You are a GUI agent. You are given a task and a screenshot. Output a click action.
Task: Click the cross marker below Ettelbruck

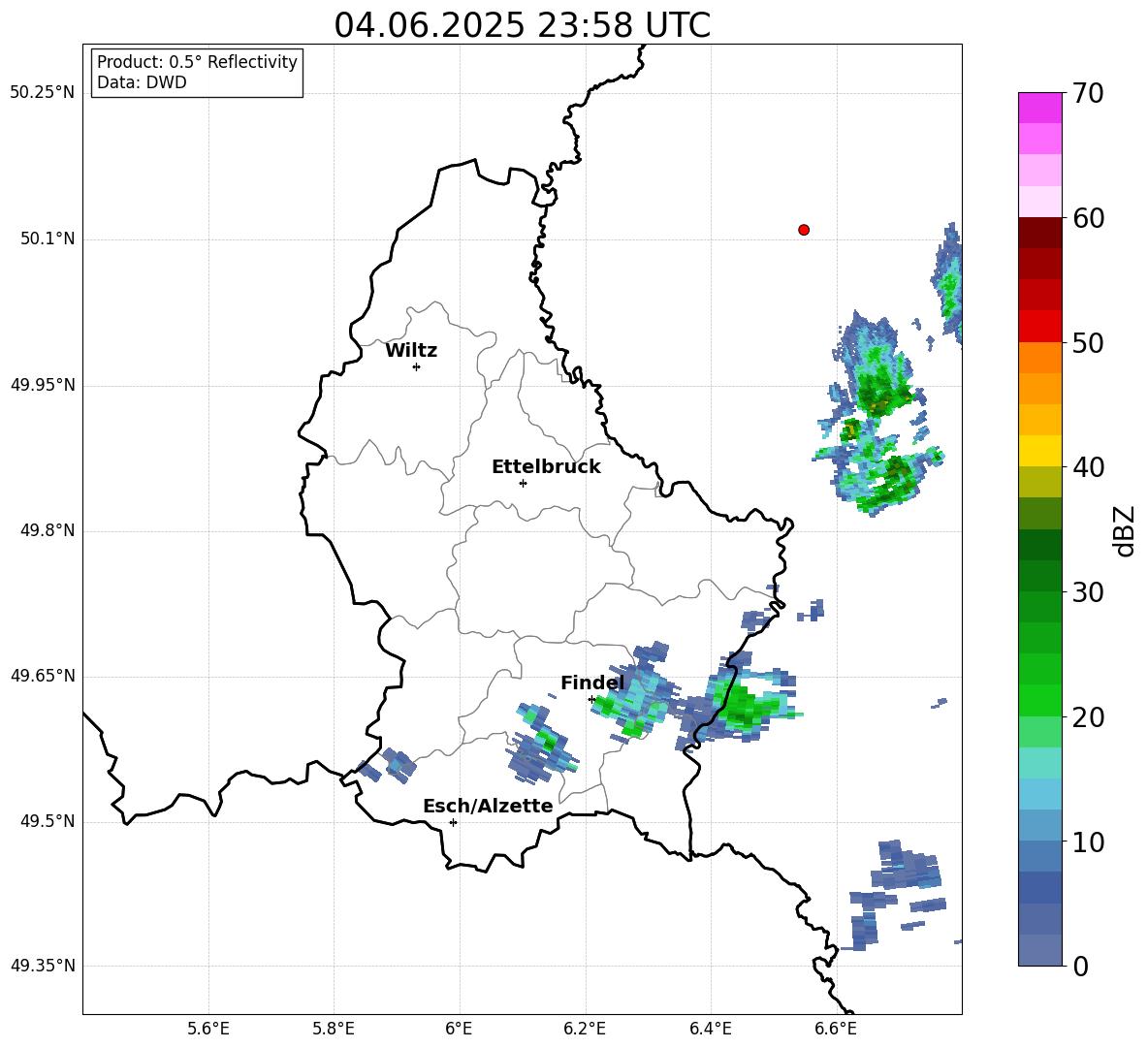(x=523, y=483)
